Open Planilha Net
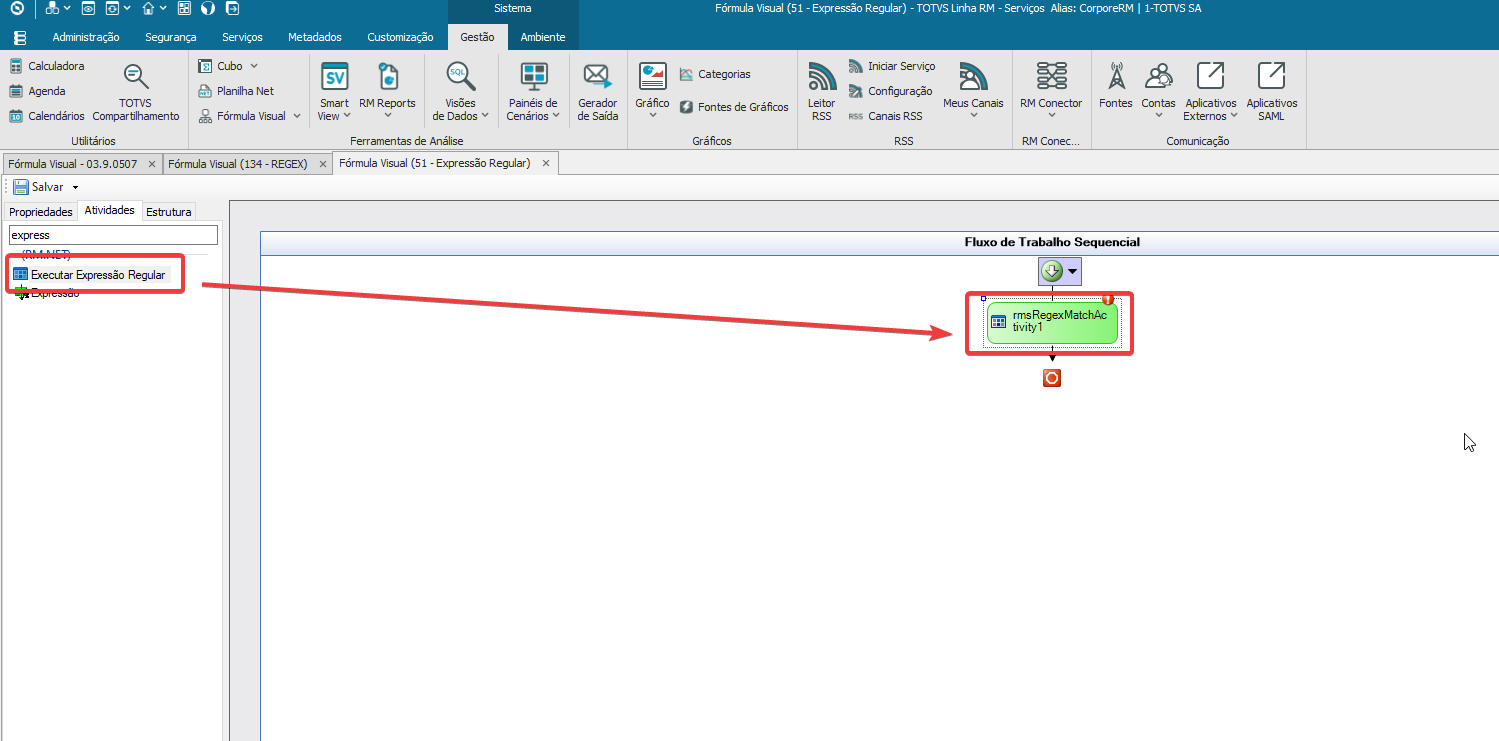The height and width of the screenshot is (741, 1499). pos(236,91)
